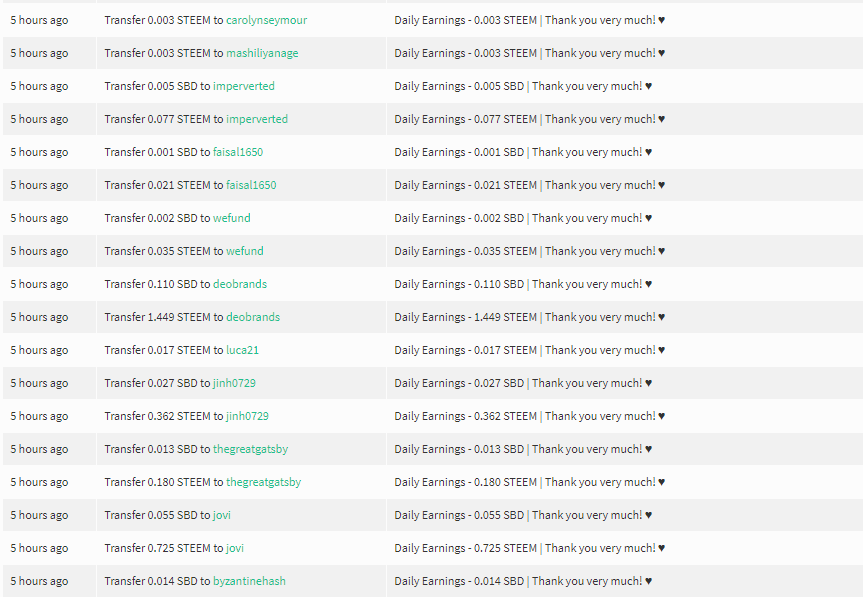Open carolynseymour account link
This screenshot has height=597, width=863.
pos(266,20)
